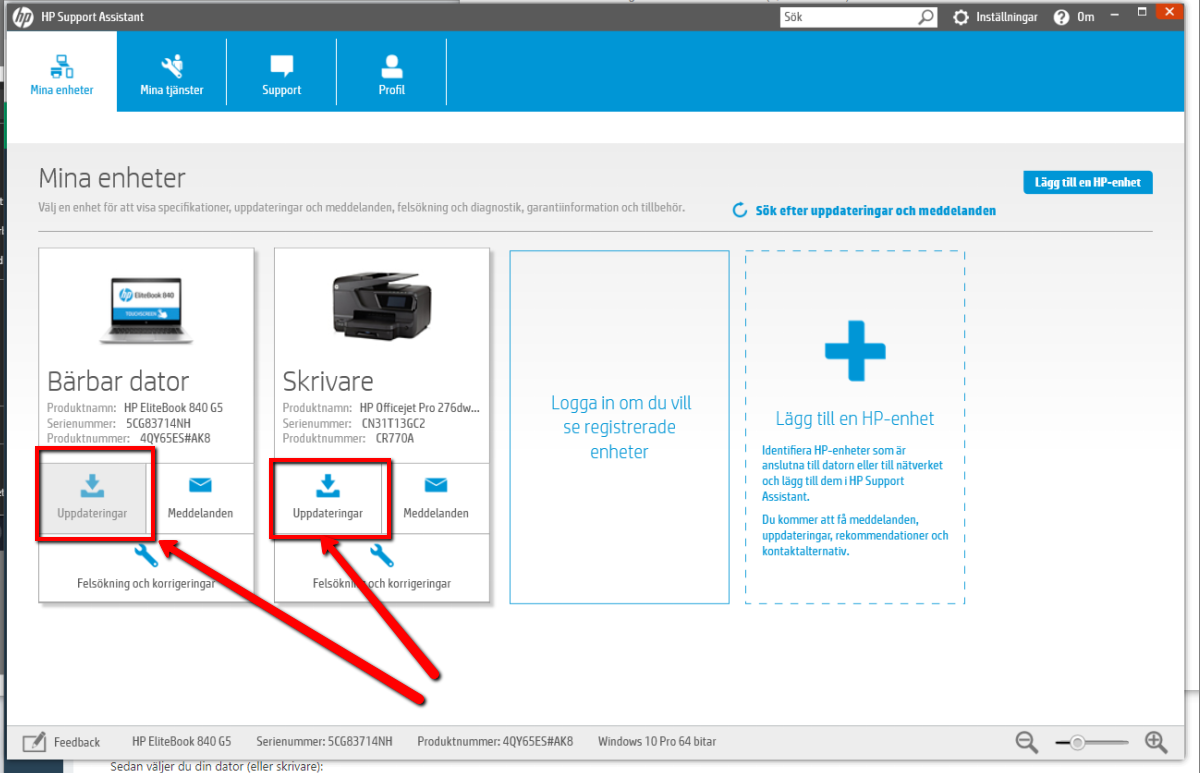Screen dimensions: 1200x773
Task: Click Sök efter uppdateringar och meddelanden
Action: coord(875,211)
